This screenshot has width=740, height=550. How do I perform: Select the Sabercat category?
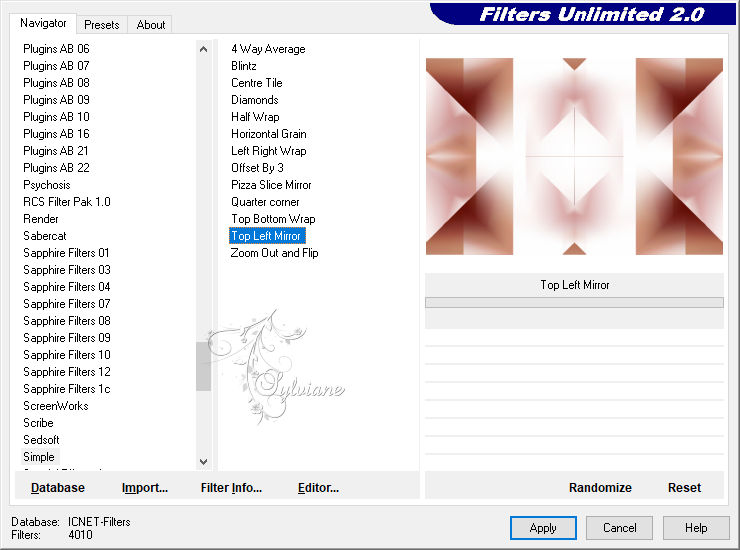point(45,236)
